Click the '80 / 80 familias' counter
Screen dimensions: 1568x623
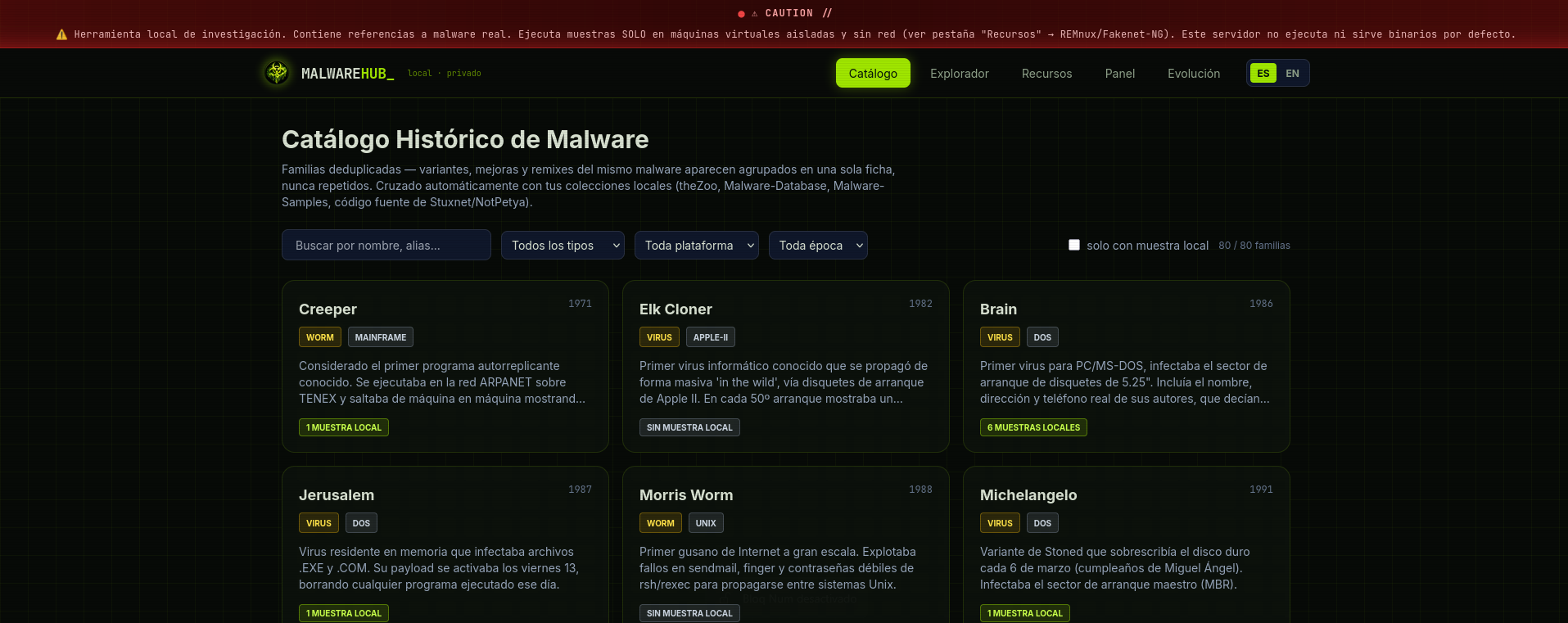click(x=1254, y=246)
